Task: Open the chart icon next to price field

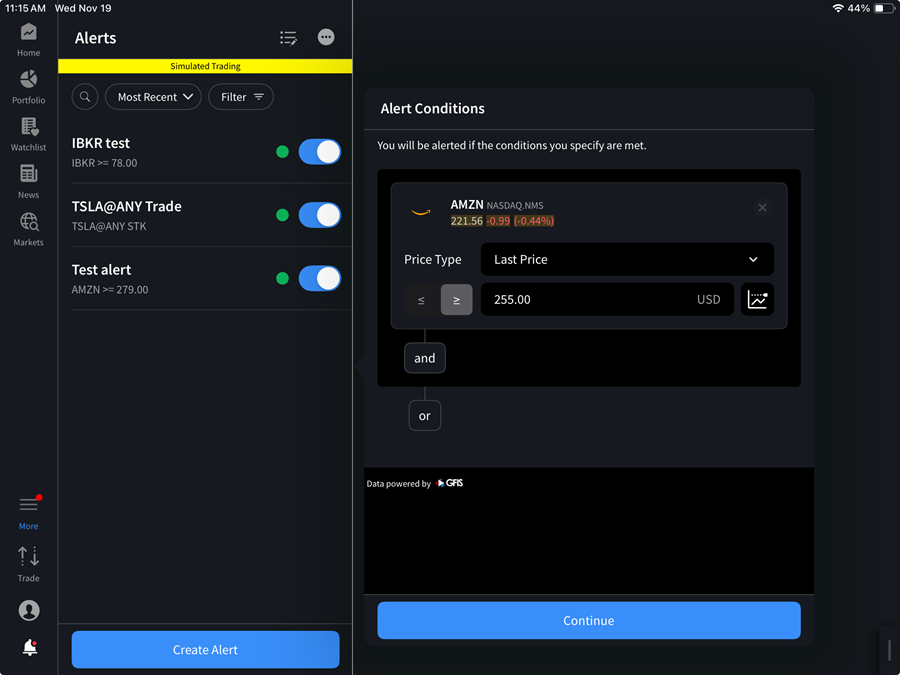Action: (x=757, y=299)
